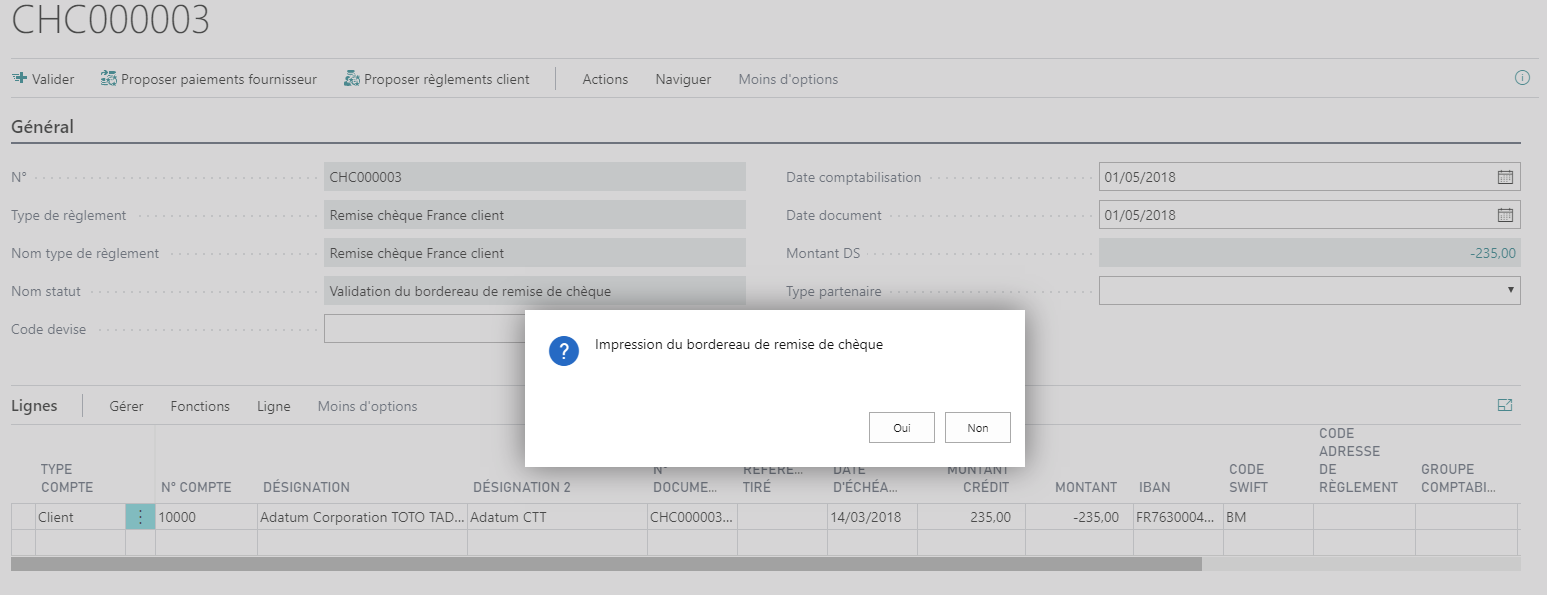The height and width of the screenshot is (595, 1547).
Task: Decline printing by clicking Non
Action: (977, 428)
